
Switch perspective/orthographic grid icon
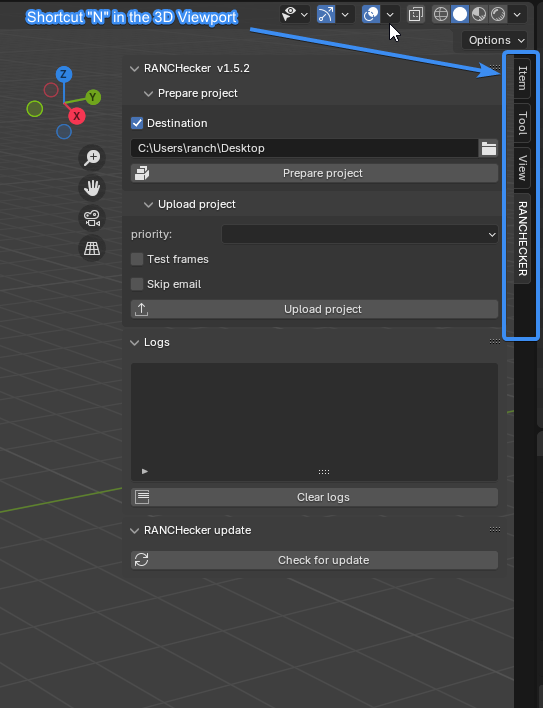(92, 248)
